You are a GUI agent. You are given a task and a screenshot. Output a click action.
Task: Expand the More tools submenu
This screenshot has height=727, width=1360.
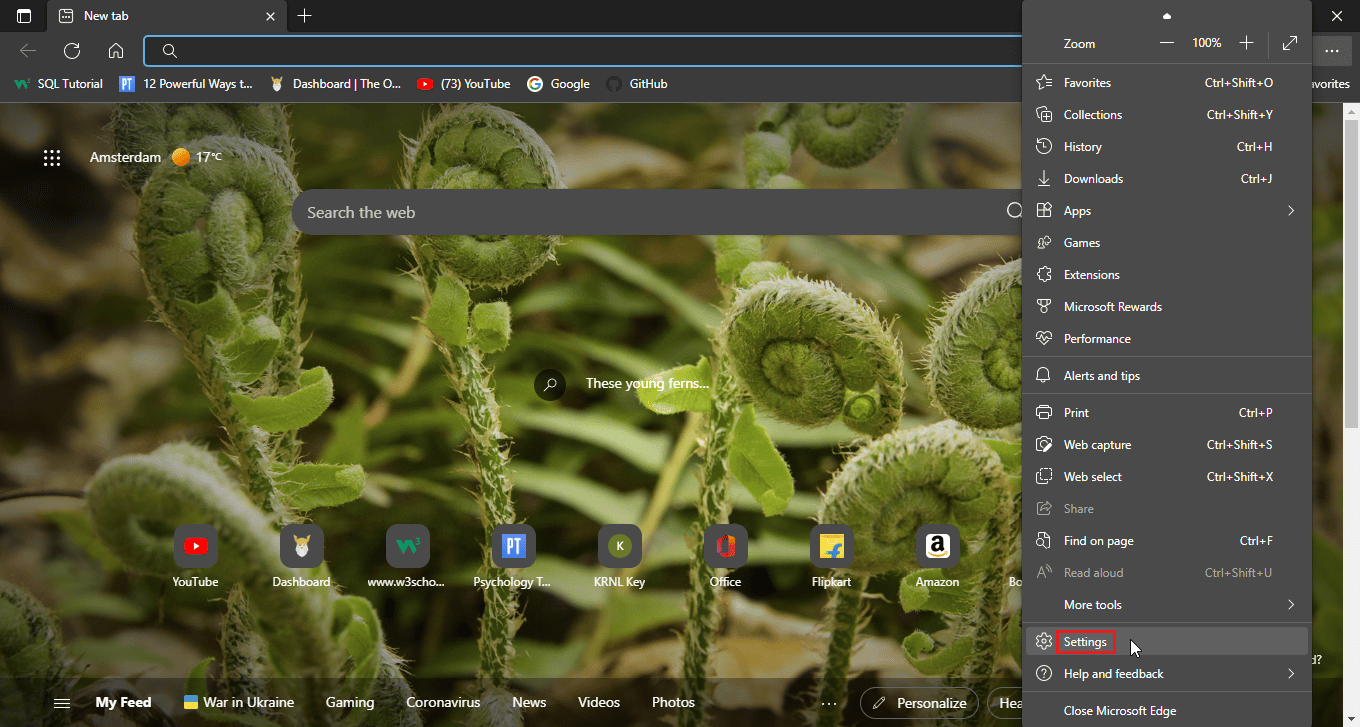(1290, 605)
